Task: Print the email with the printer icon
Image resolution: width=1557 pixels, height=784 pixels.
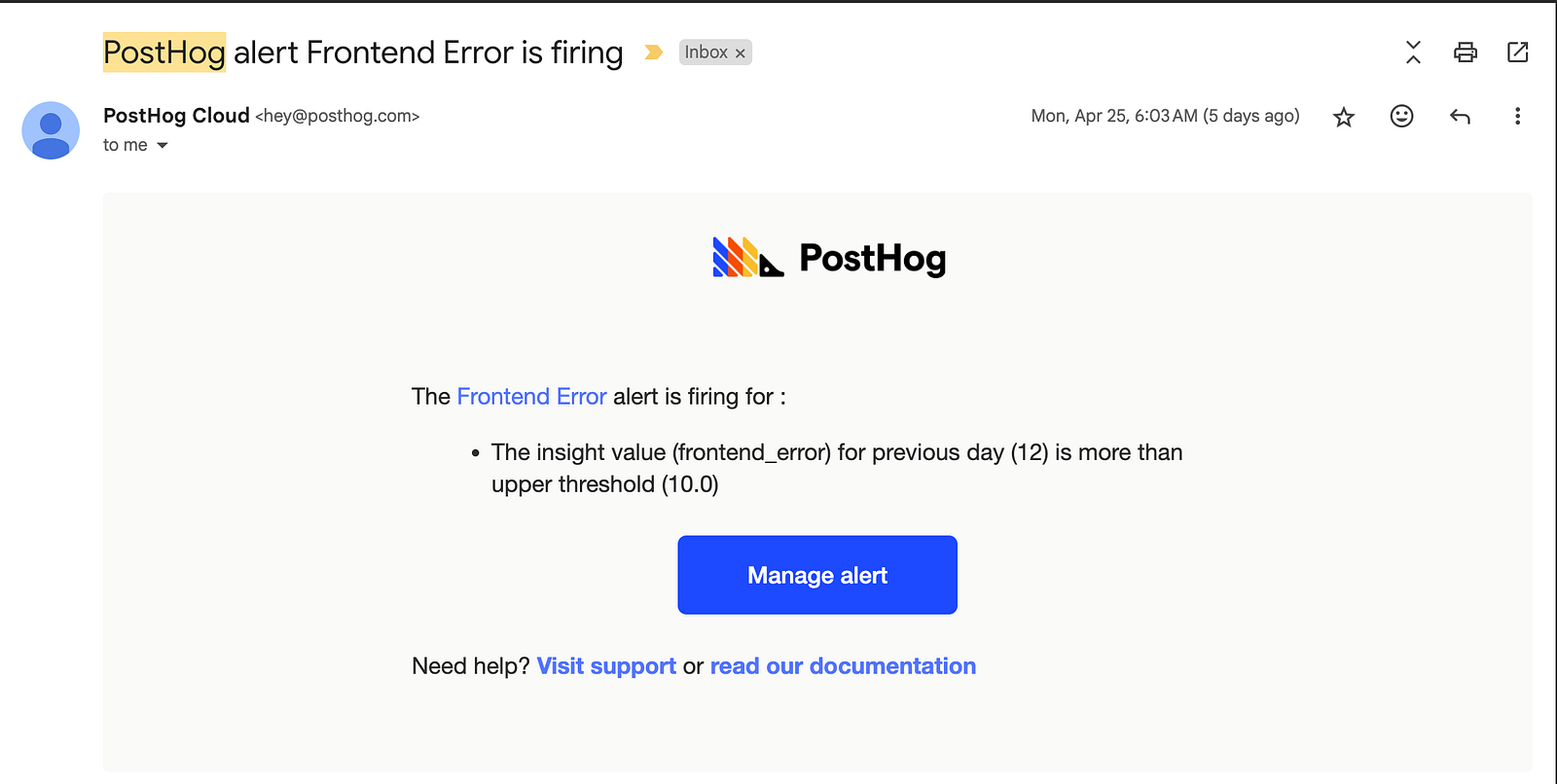Action: pyautogui.click(x=1466, y=53)
